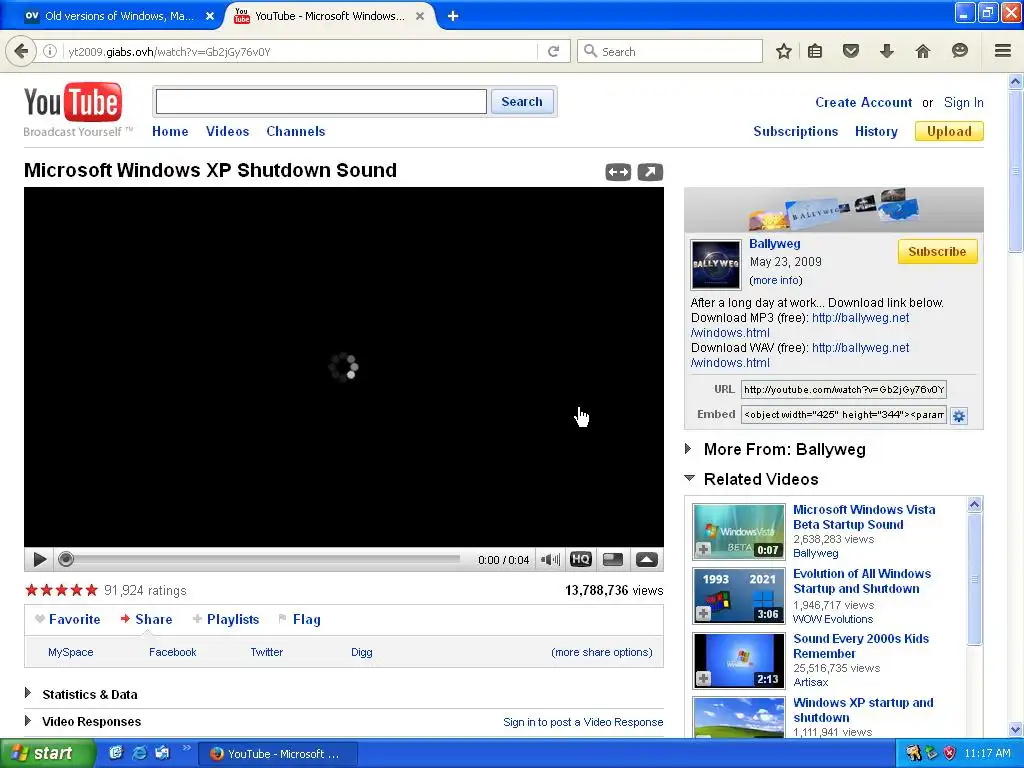Open Microsoft Windows Vista Beta Startup Sound video
This screenshot has height=768, width=1024.
(863, 517)
